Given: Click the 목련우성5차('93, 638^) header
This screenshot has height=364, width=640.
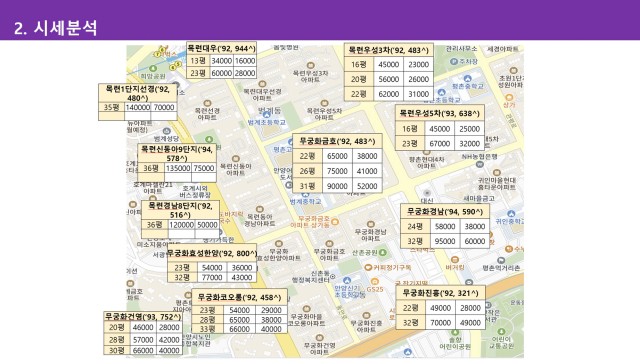Looking at the screenshot, I should point(440,113).
